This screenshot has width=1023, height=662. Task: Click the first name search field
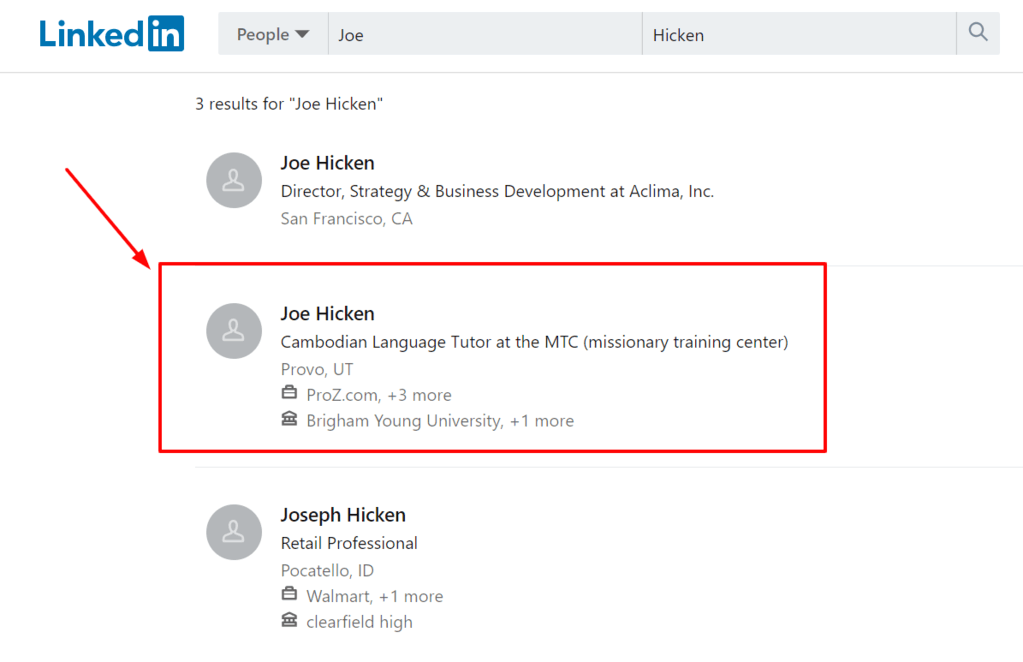click(x=485, y=34)
